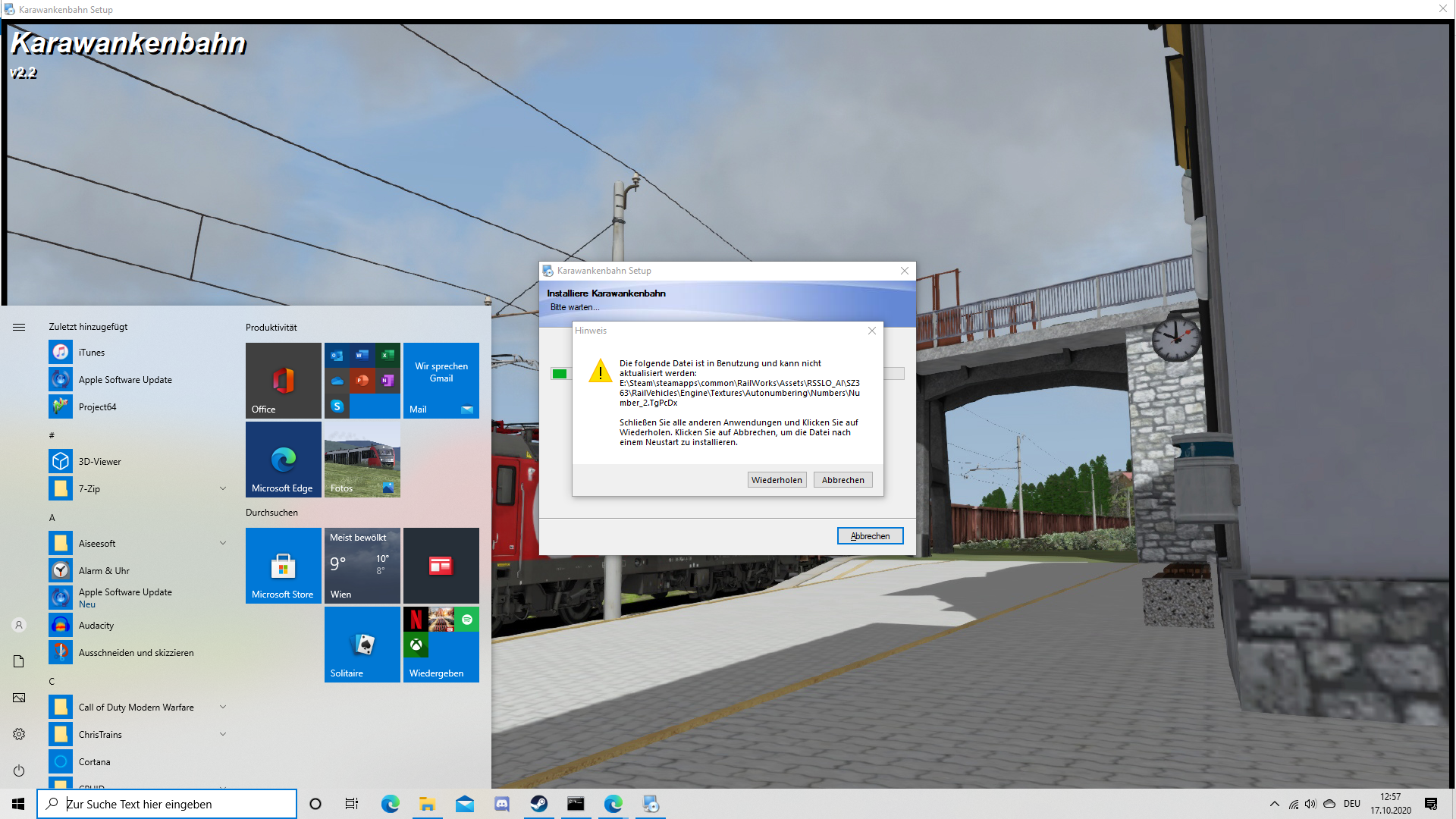Expand the 7-Zip folder chevron

223,488
